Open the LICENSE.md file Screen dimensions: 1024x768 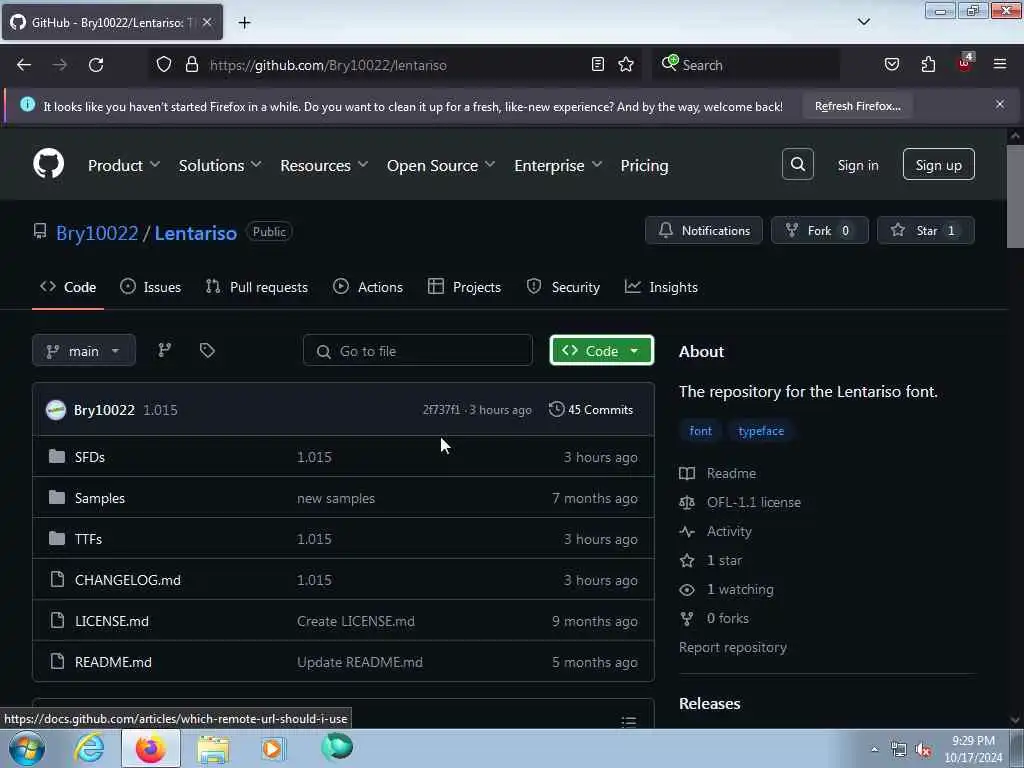[x=112, y=621]
